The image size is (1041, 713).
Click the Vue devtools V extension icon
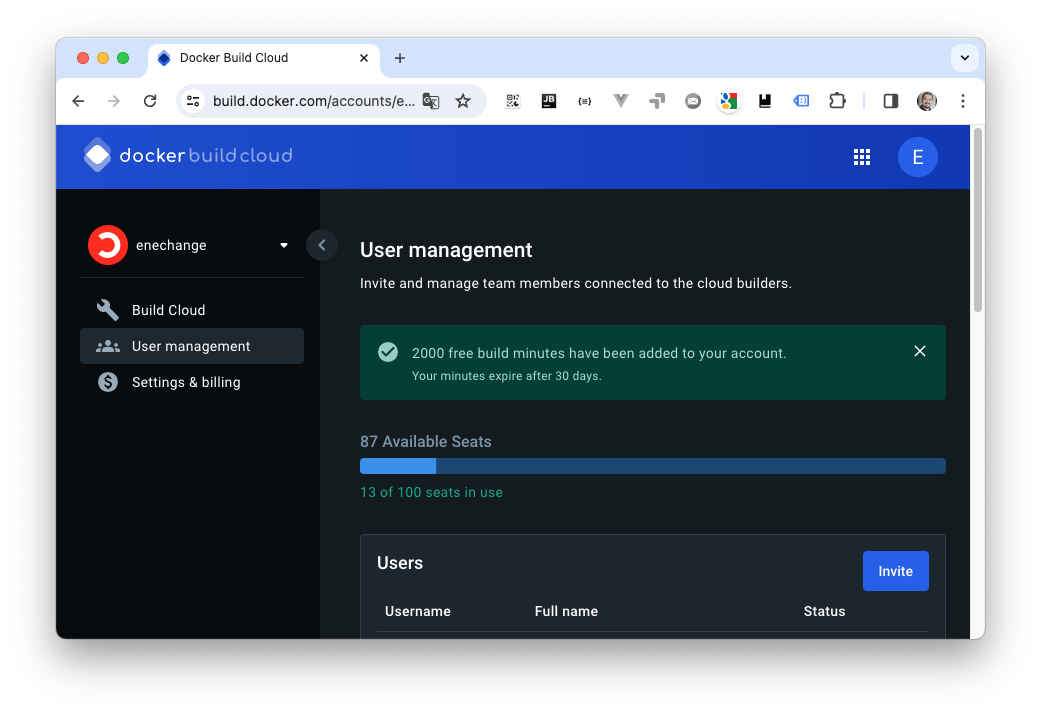click(x=621, y=101)
